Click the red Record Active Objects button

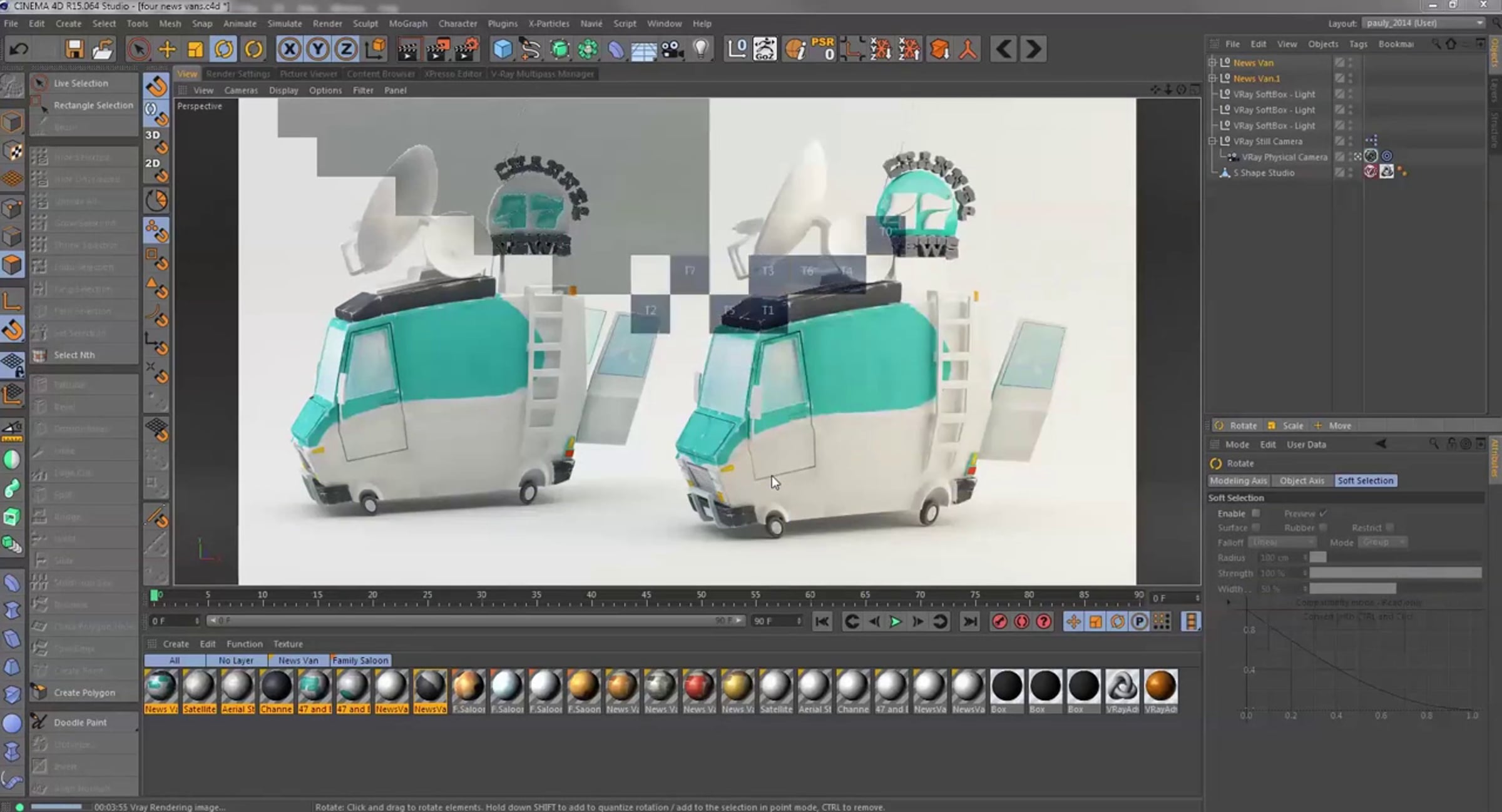coord(999,621)
